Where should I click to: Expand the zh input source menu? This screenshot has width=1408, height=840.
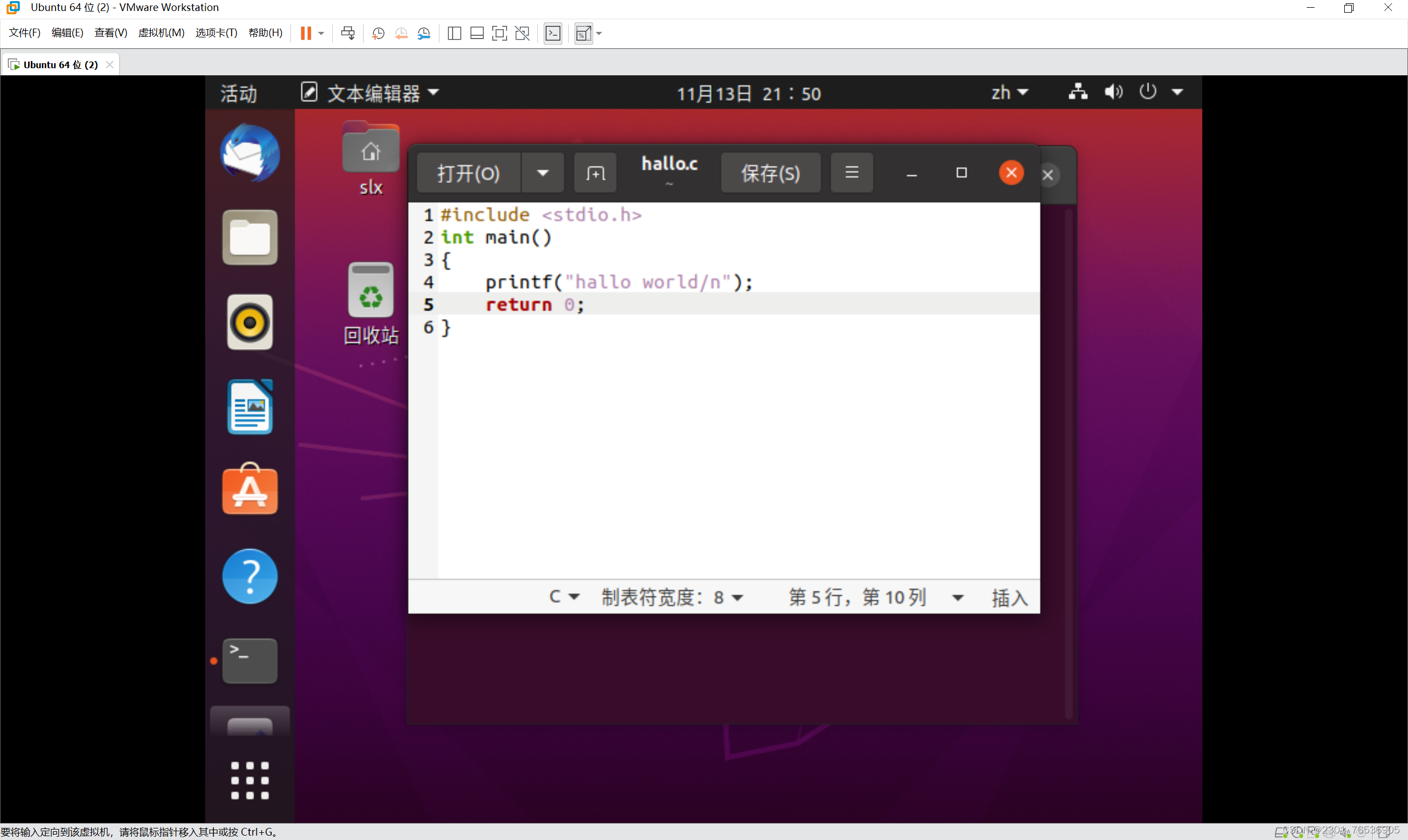1009,92
